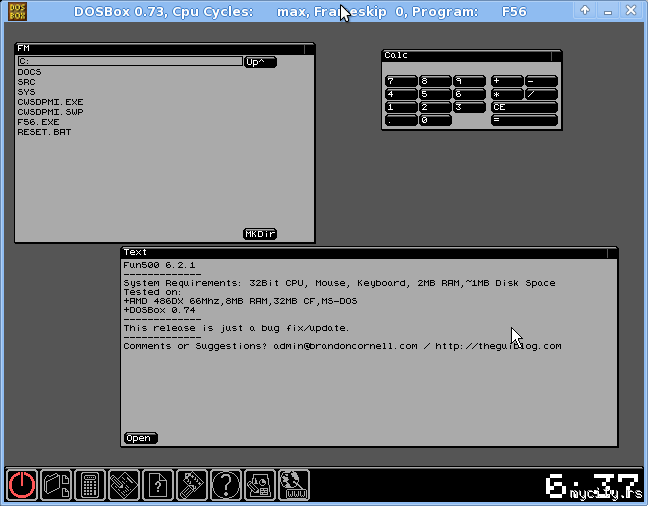This screenshot has width=648, height=506.
Task: Click the 8 key in Calc
Action: [435, 81]
